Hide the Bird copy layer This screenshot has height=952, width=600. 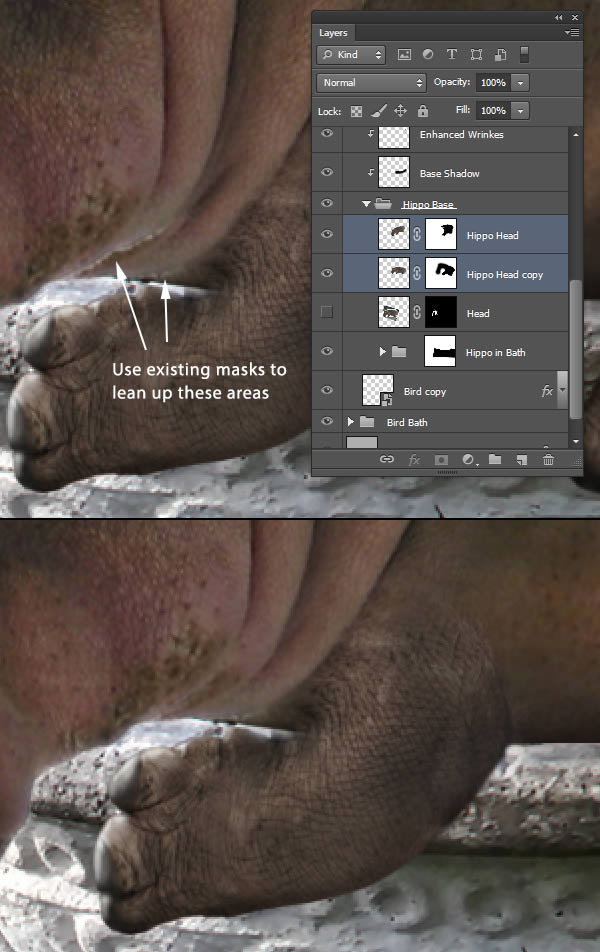(327, 390)
